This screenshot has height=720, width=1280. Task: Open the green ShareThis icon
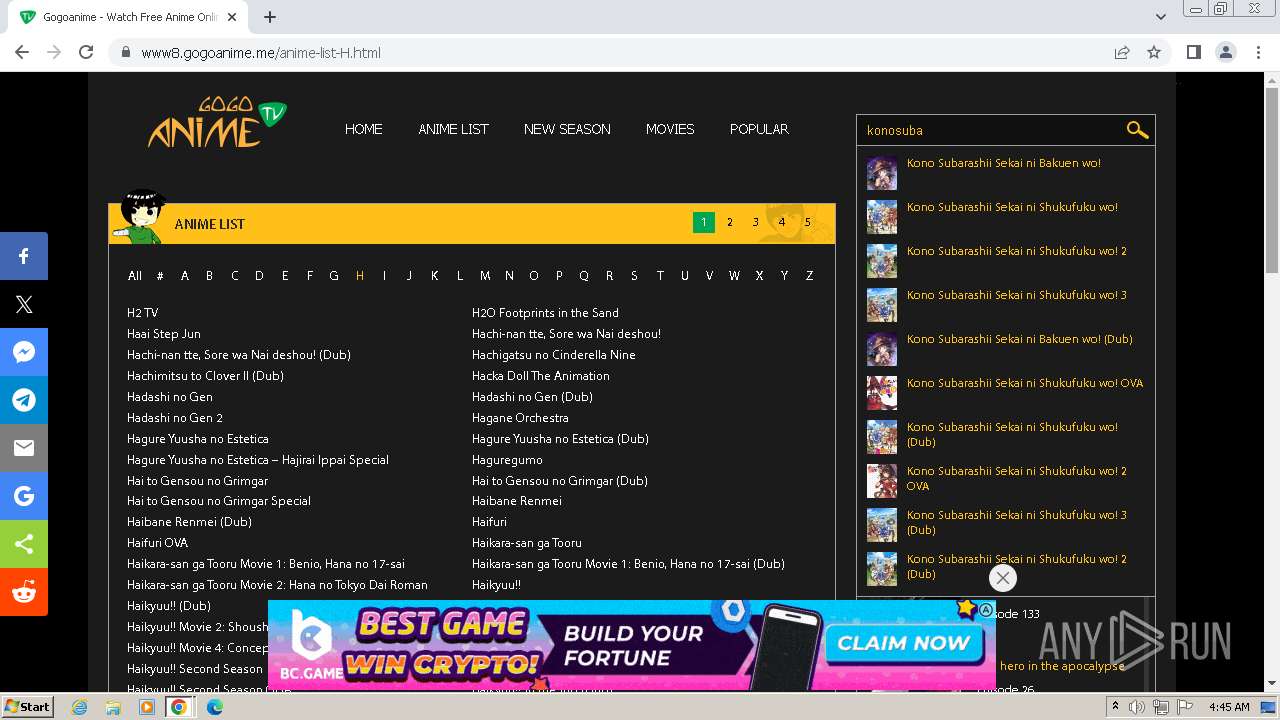24,544
